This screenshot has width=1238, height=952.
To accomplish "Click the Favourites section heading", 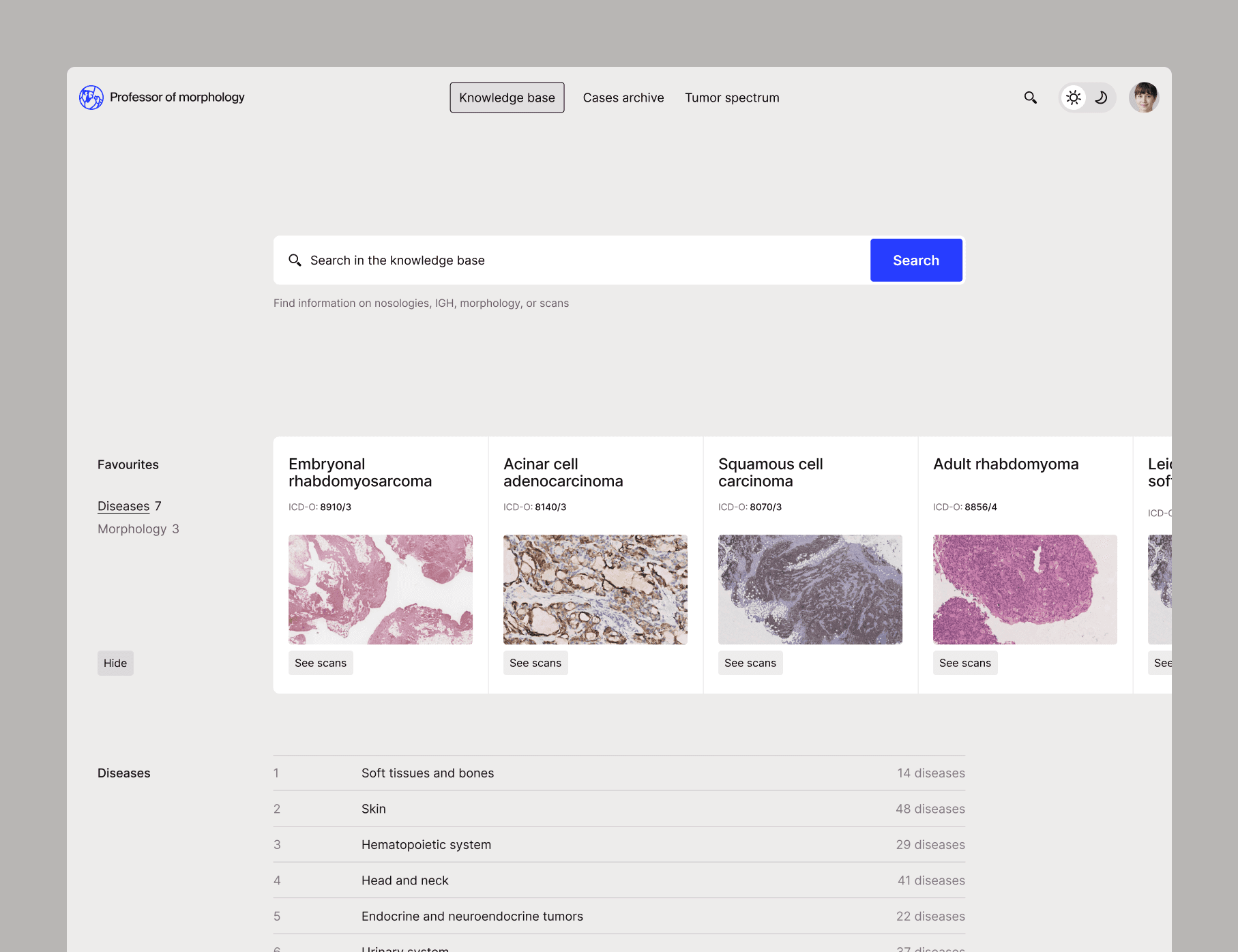I will click(x=128, y=464).
